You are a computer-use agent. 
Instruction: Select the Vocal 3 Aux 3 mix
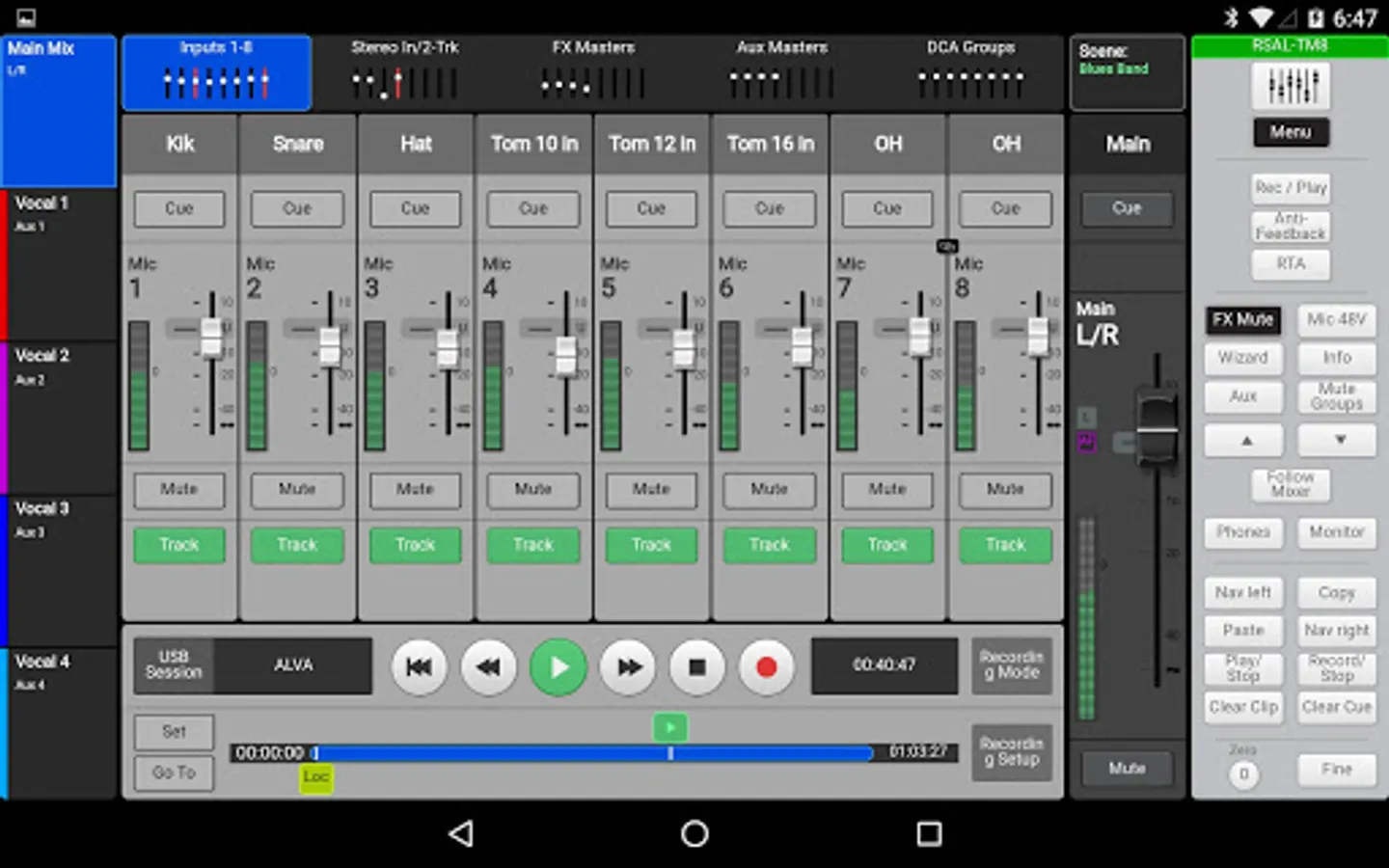(59, 571)
